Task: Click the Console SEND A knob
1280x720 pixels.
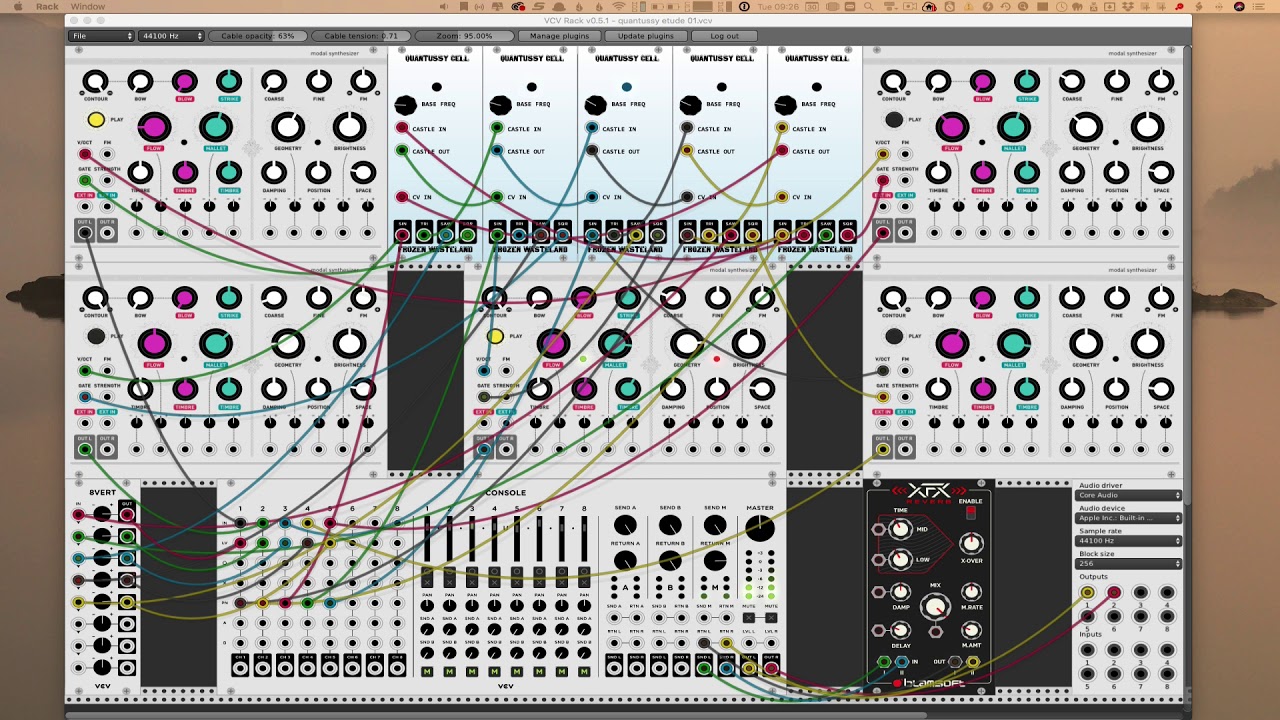Action: coord(625,525)
